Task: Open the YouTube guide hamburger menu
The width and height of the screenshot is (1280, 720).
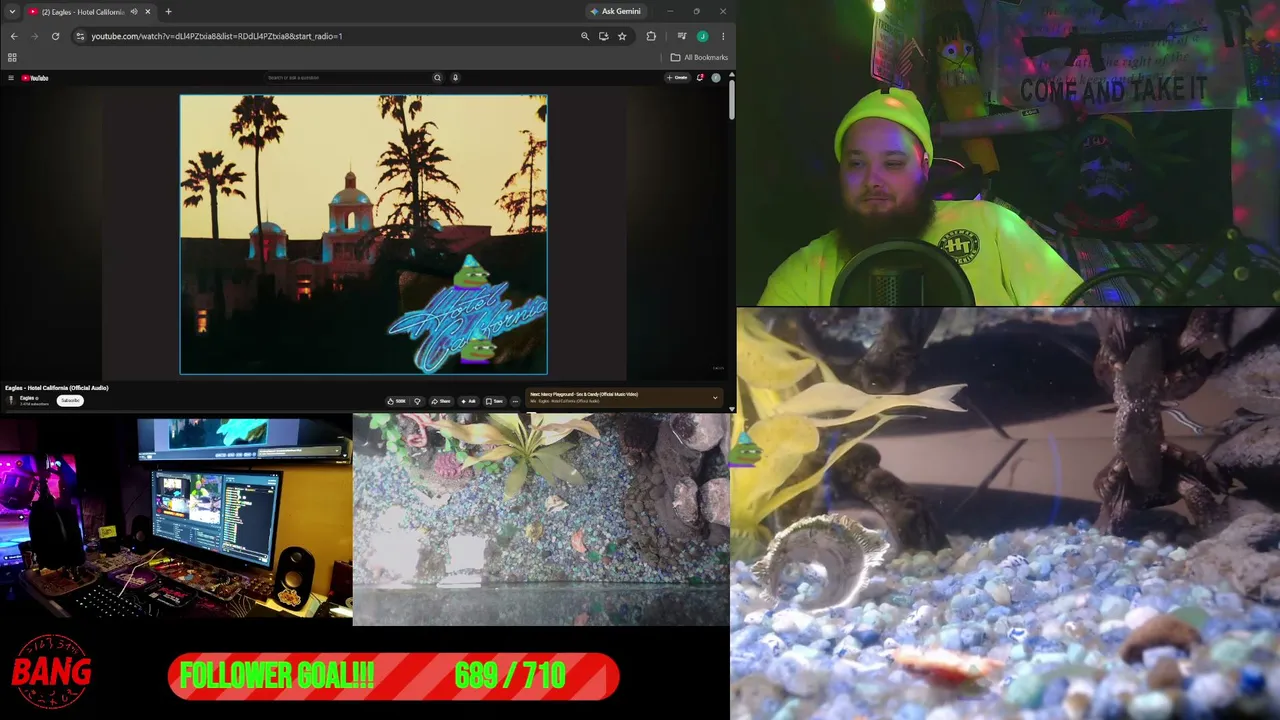Action: [11, 78]
